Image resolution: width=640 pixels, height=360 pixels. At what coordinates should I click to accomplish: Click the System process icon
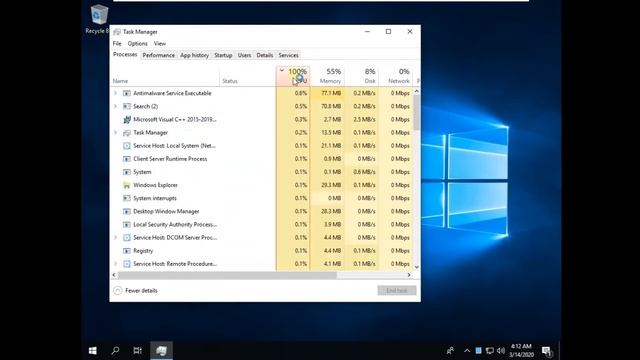coord(127,172)
